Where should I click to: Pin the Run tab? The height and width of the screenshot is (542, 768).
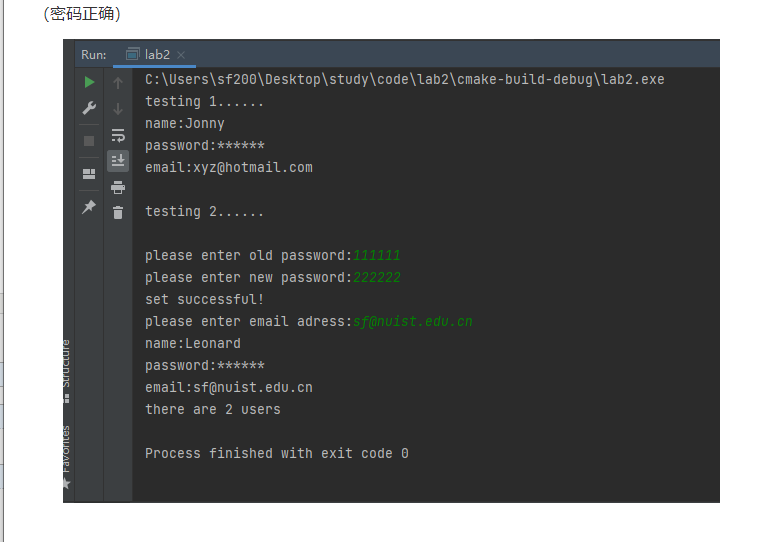coord(89,207)
